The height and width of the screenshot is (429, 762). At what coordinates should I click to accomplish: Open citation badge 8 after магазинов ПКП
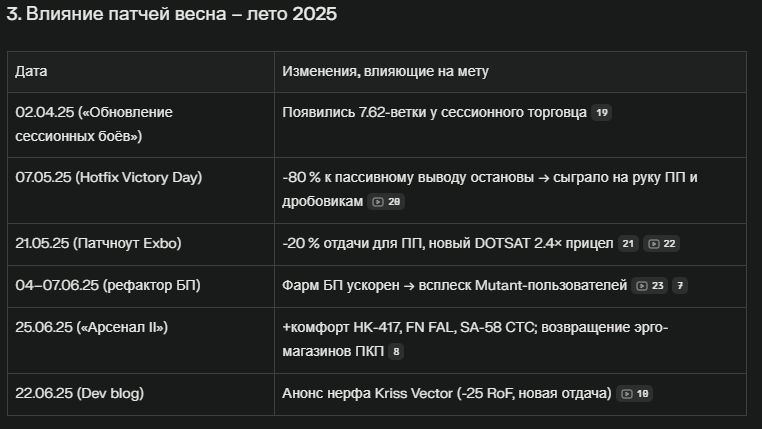[396, 351]
